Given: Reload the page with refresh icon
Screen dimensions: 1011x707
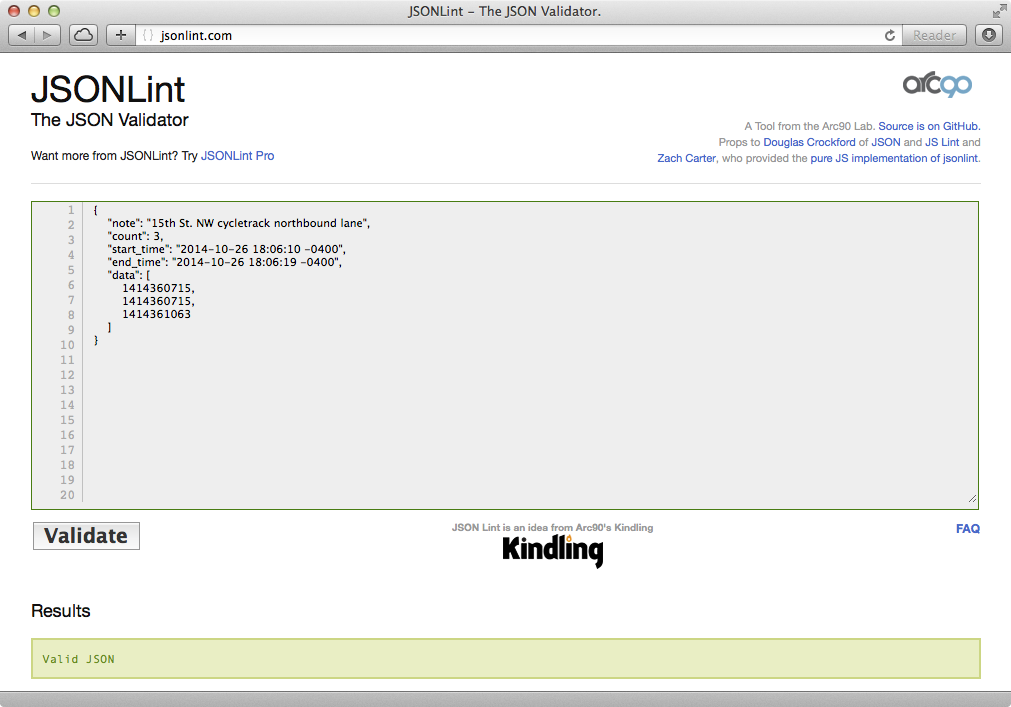Looking at the screenshot, I should point(889,35).
